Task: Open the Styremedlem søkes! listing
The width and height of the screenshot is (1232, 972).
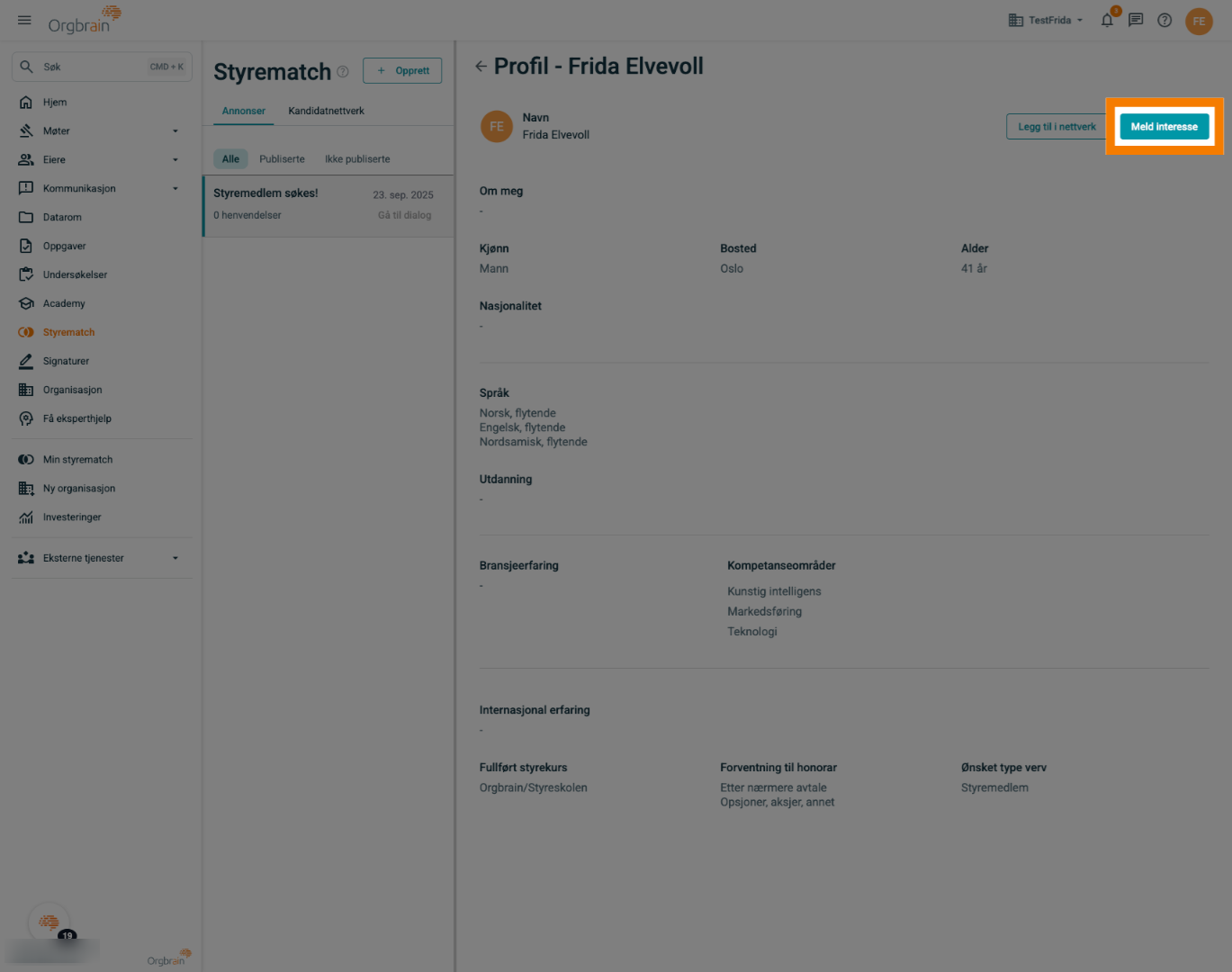Action: [328, 206]
